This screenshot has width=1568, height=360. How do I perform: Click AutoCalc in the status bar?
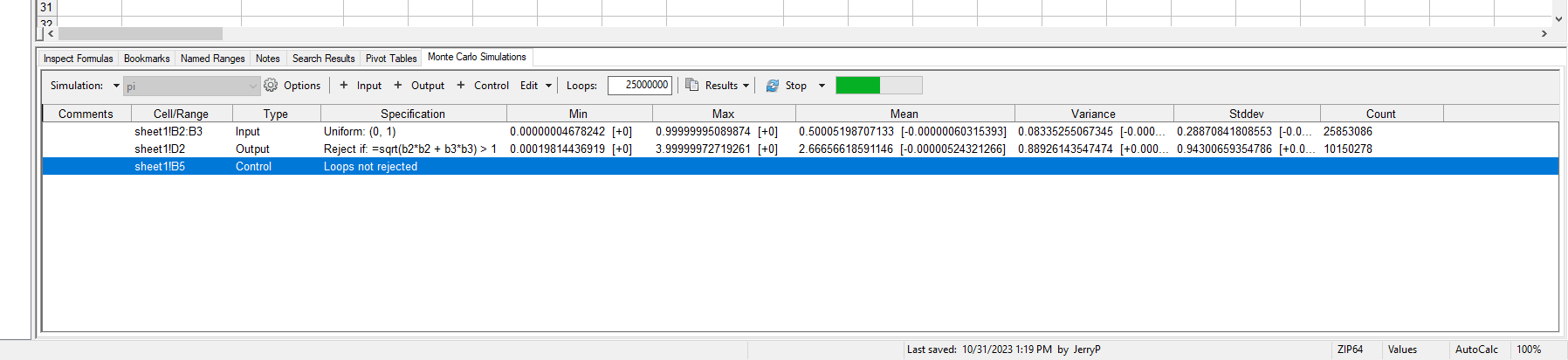1476,350
